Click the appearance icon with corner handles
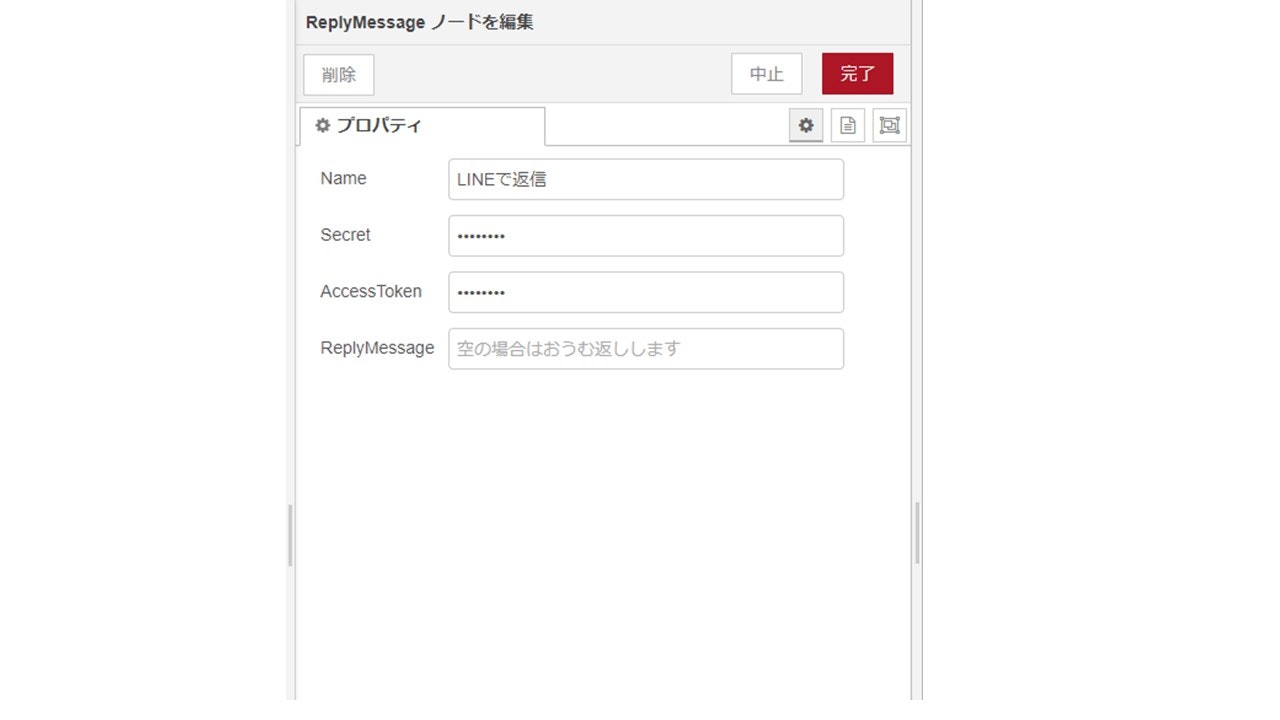The height and width of the screenshot is (720, 1280). pyautogui.click(x=888, y=125)
